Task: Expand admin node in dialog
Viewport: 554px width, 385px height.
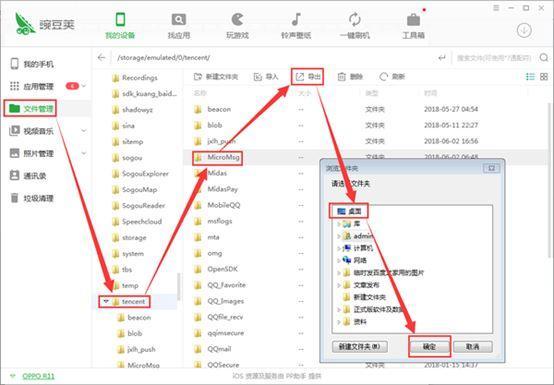Action: pyautogui.click(x=339, y=236)
